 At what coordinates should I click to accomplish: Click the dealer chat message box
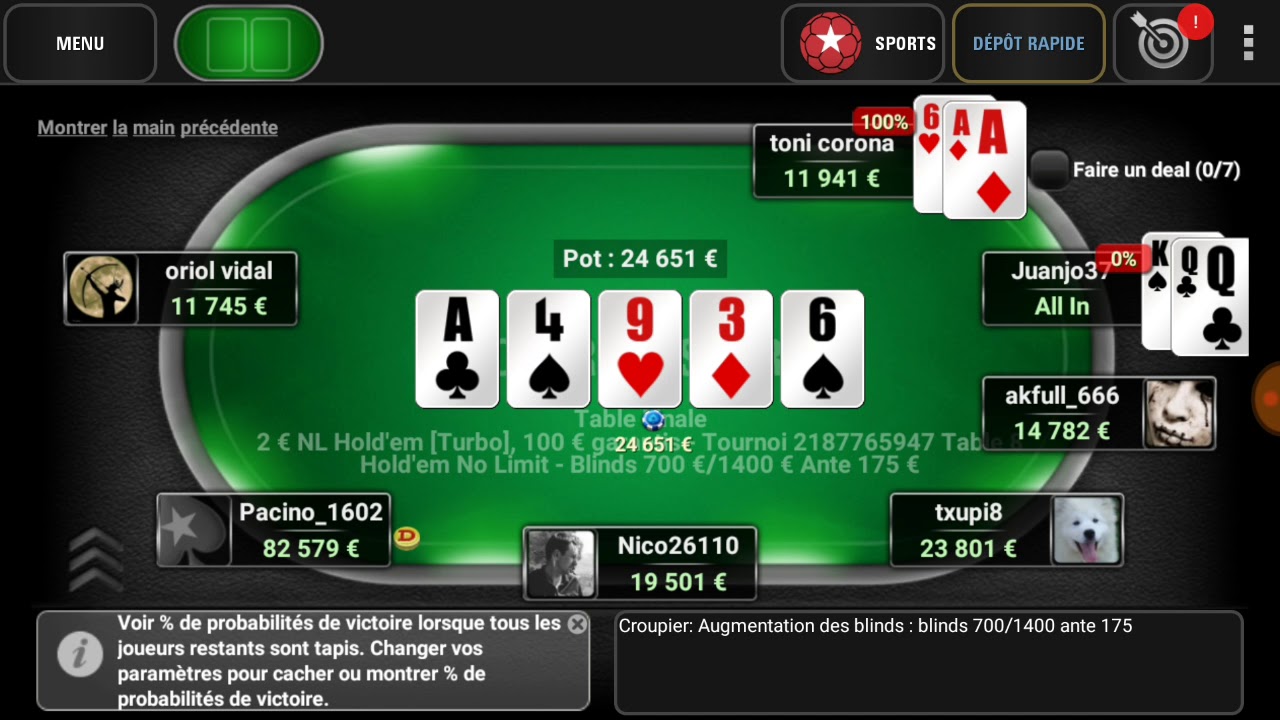pyautogui.click(x=929, y=662)
